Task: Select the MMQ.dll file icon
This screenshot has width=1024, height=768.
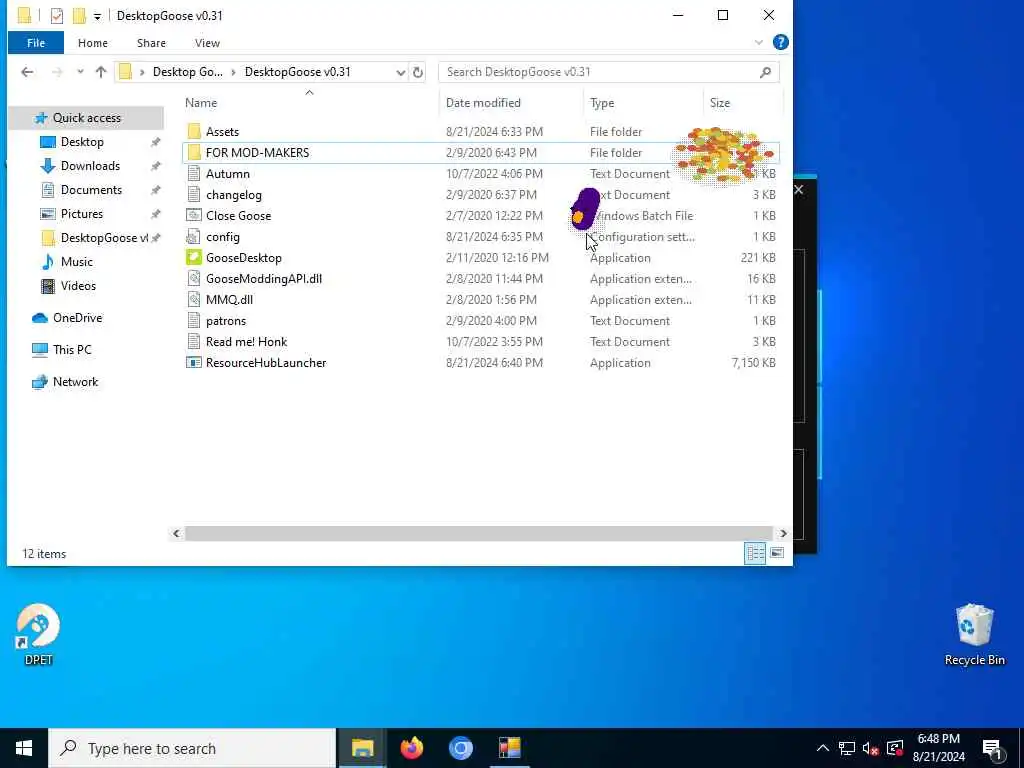Action: pyautogui.click(x=194, y=300)
